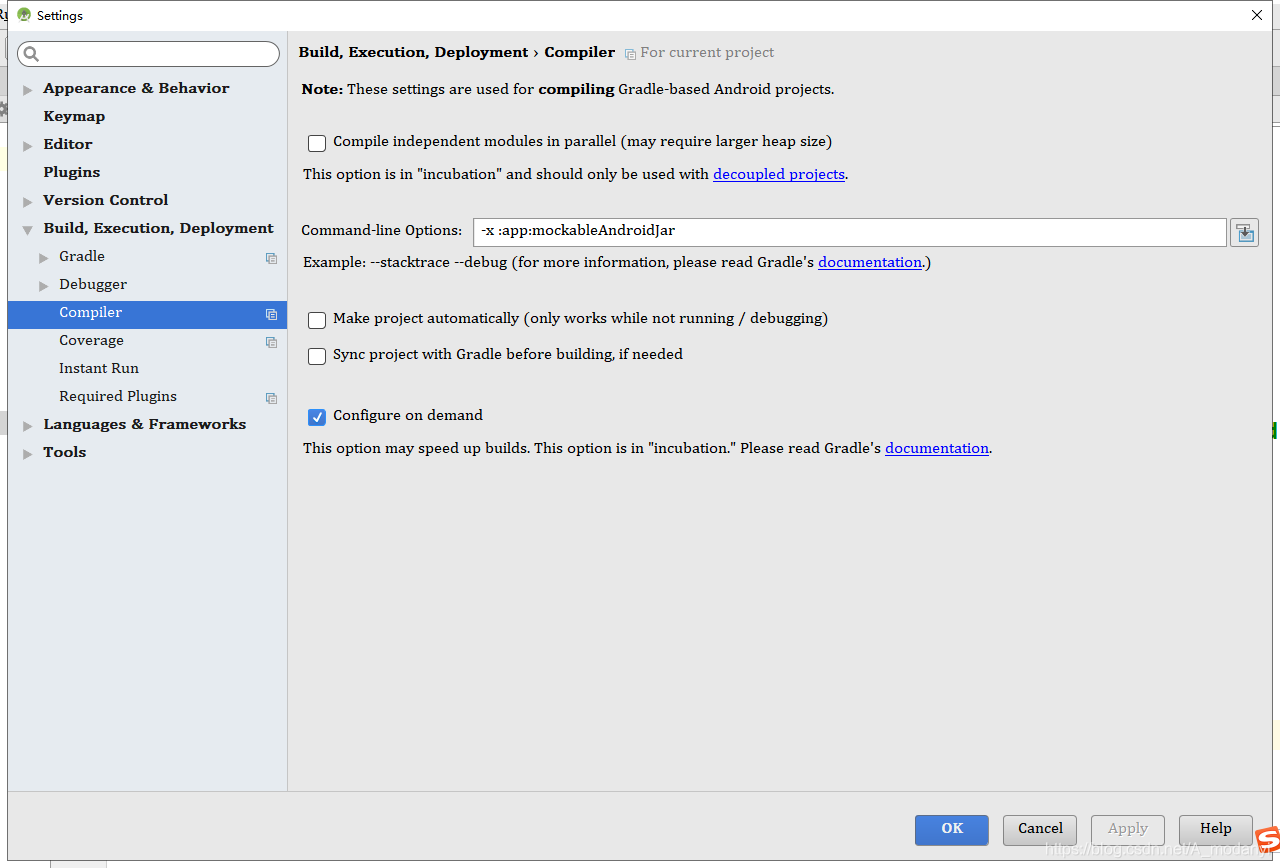This screenshot has width=1280, height=868.
Task: Expand Languages & Frameworks section
Action: (x=28, y=426)
